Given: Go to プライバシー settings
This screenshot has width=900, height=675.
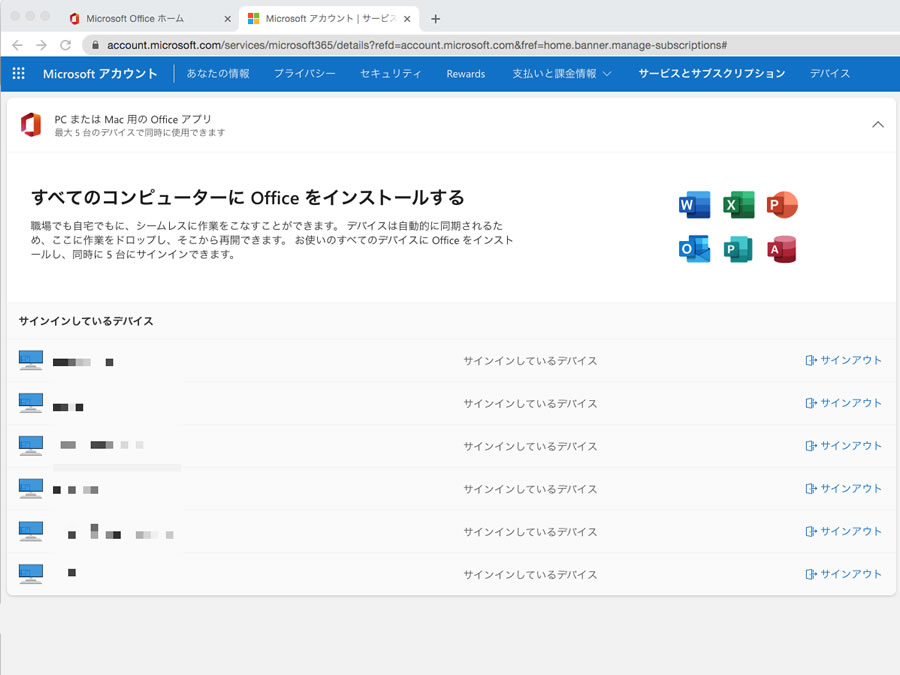Looking at the screenshot, I should point(305,73).
